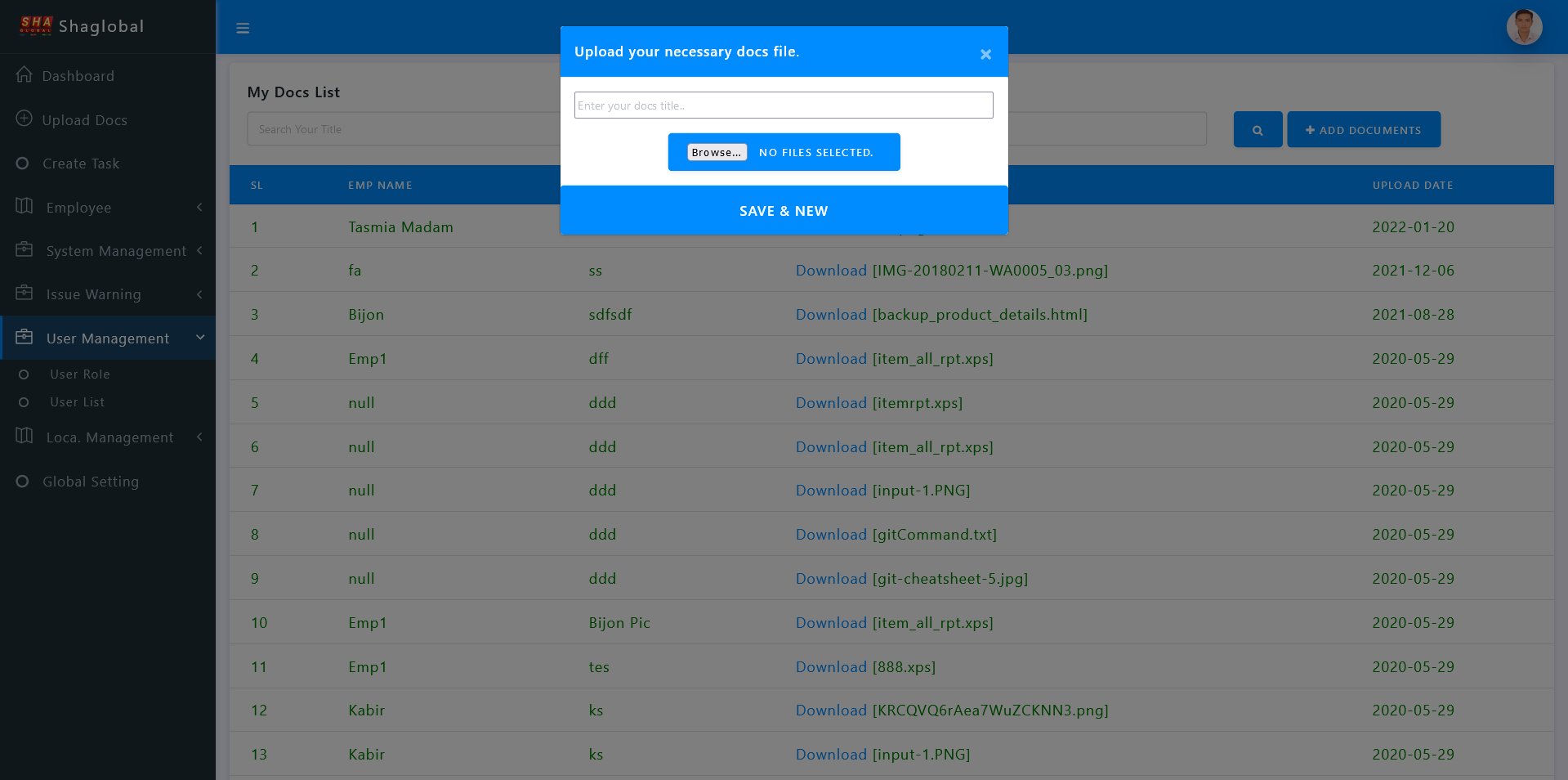1568x780 pixels.
Task: Close the upload docs dialog
Action: click(985, 54)
